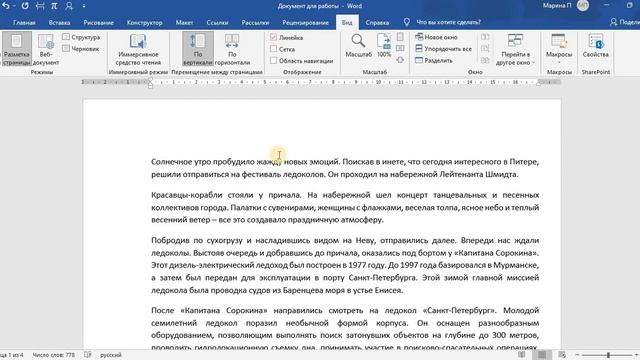
Task: Click the word Мурманске in the document
Action: pyautogui.click(x=516, y=265)
